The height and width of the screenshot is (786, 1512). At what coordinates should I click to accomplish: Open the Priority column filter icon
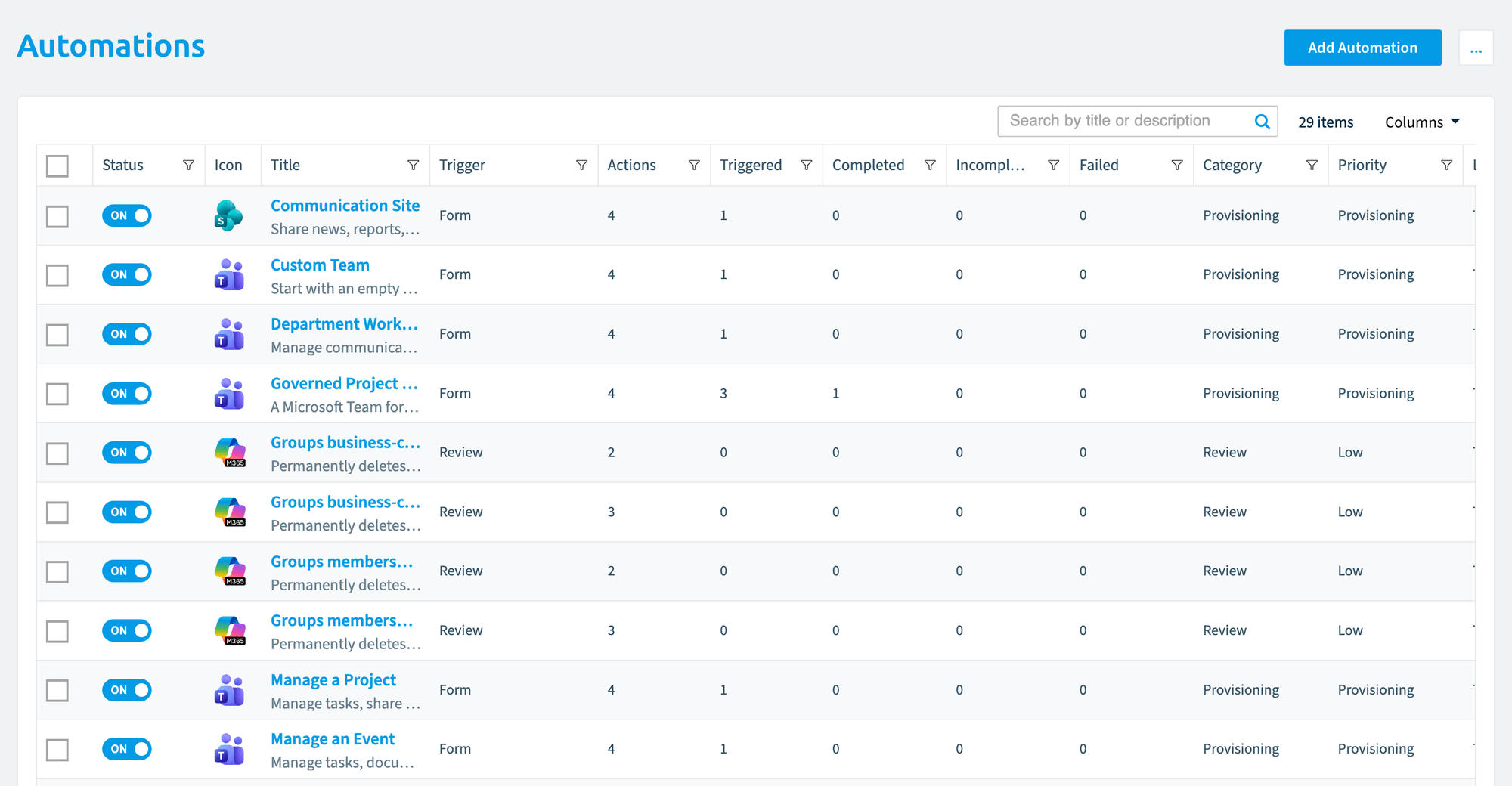1446,166
